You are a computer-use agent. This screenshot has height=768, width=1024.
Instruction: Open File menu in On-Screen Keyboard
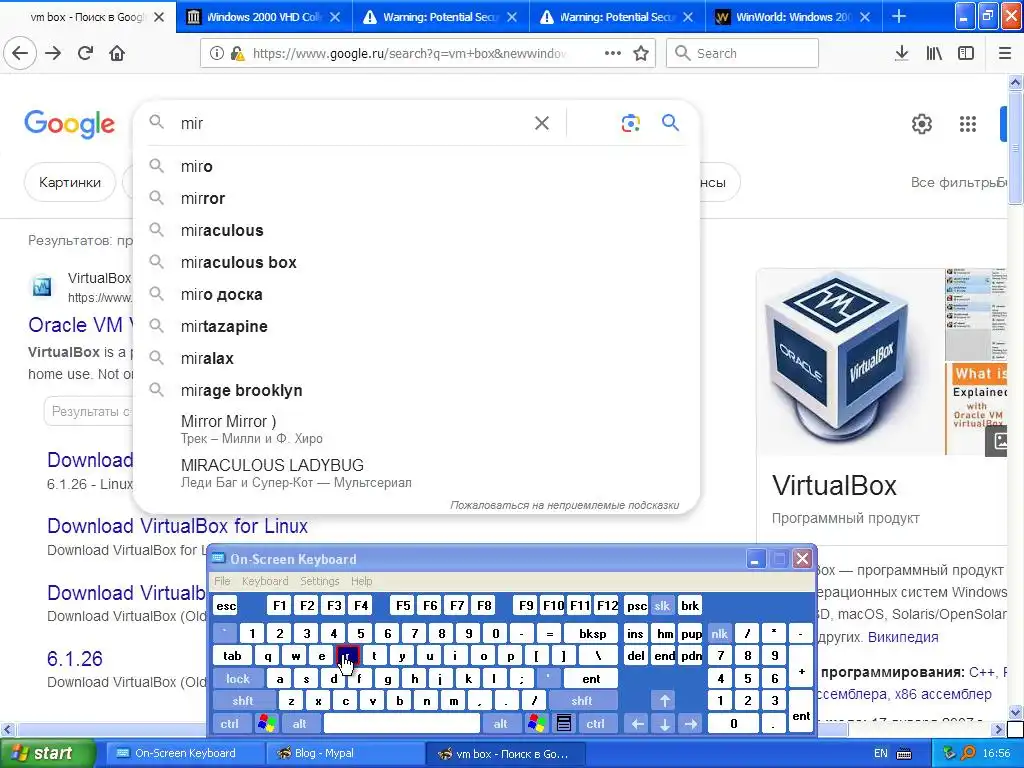coord(222,581)
